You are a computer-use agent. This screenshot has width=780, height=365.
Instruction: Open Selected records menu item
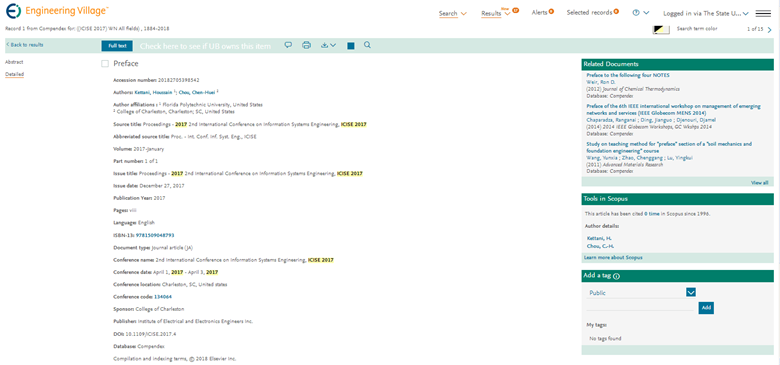592,12
